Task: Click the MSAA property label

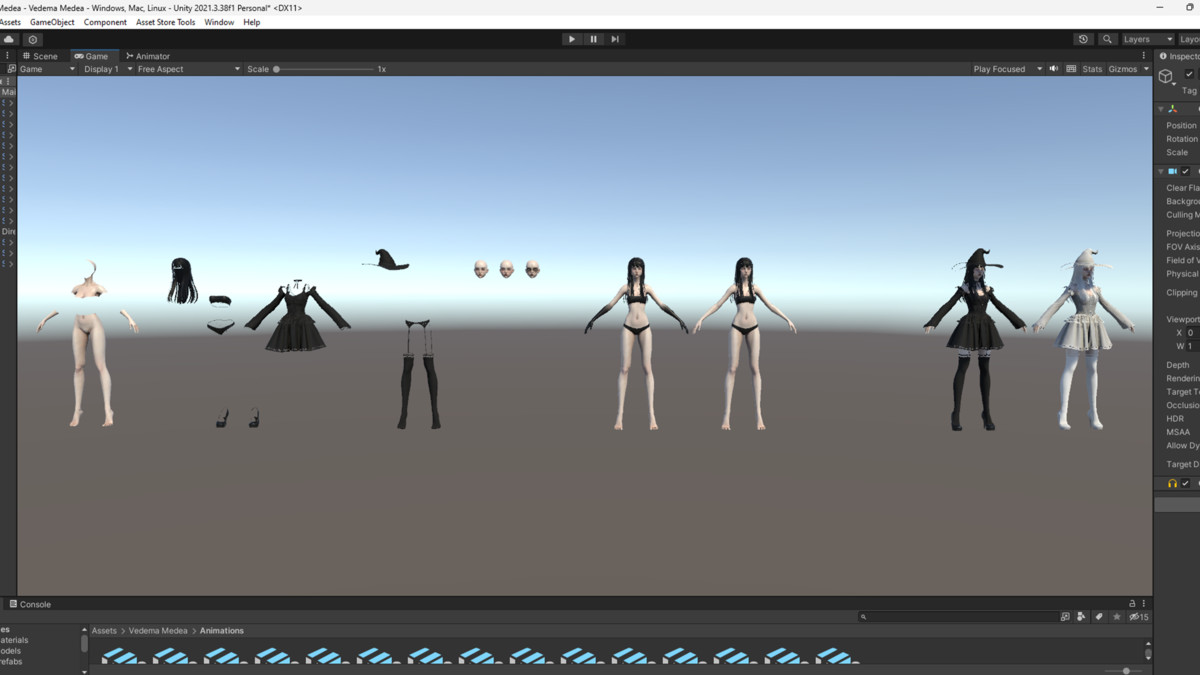Action: coord(1178,432)
